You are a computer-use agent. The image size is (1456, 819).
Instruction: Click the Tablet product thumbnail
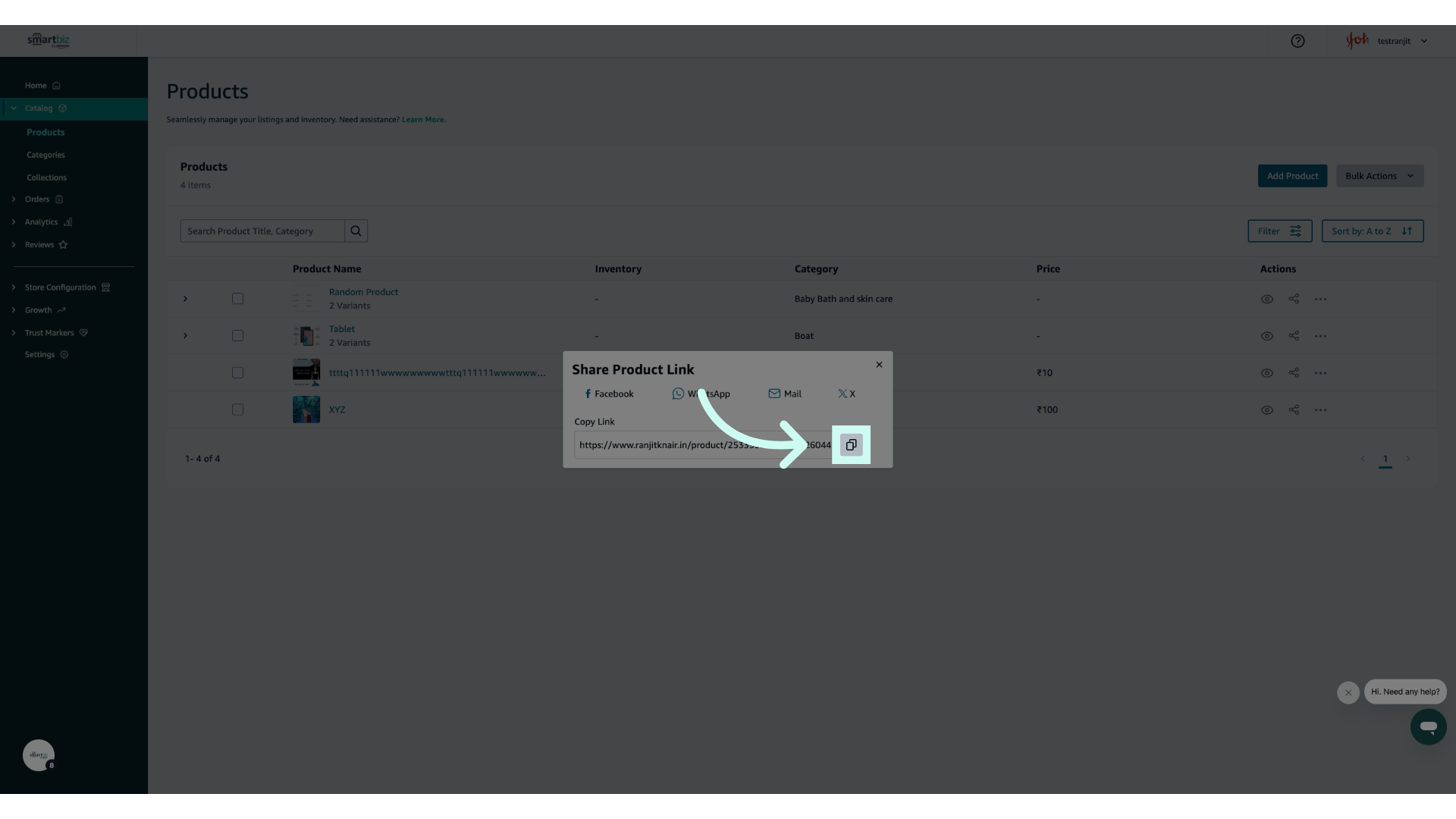click(306, 336)
